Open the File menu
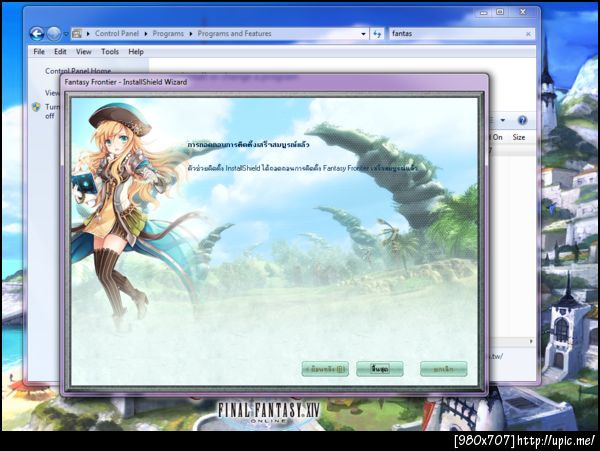Image resolution: width=600 pixels, height=451 pixels. [x=39, y=52]
